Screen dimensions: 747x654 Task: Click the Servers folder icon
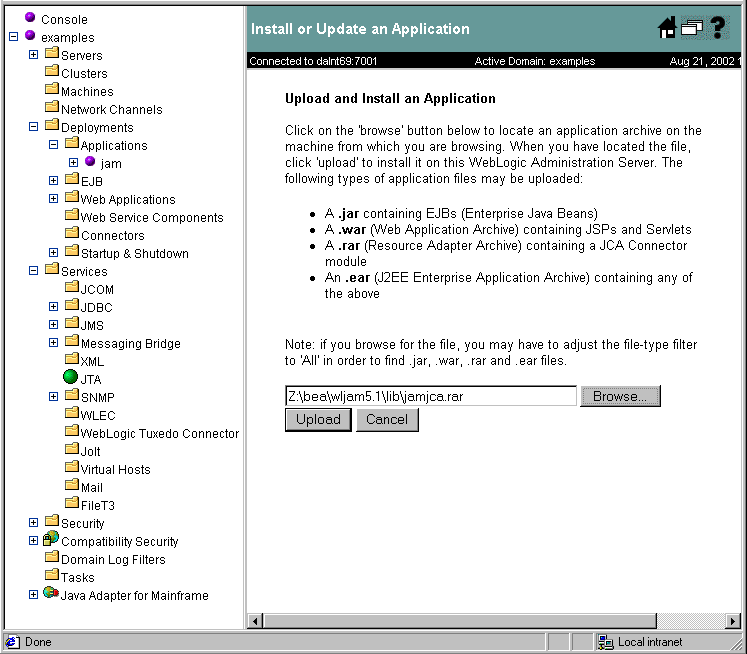click(51, 53)
